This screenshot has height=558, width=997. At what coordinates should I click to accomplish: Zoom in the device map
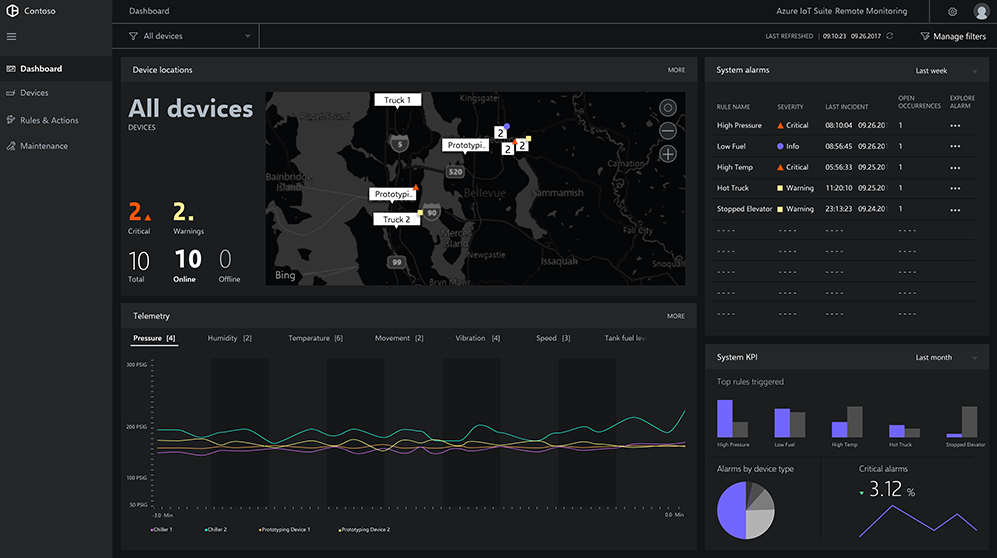pyautogui.click(x=668, y=154)
